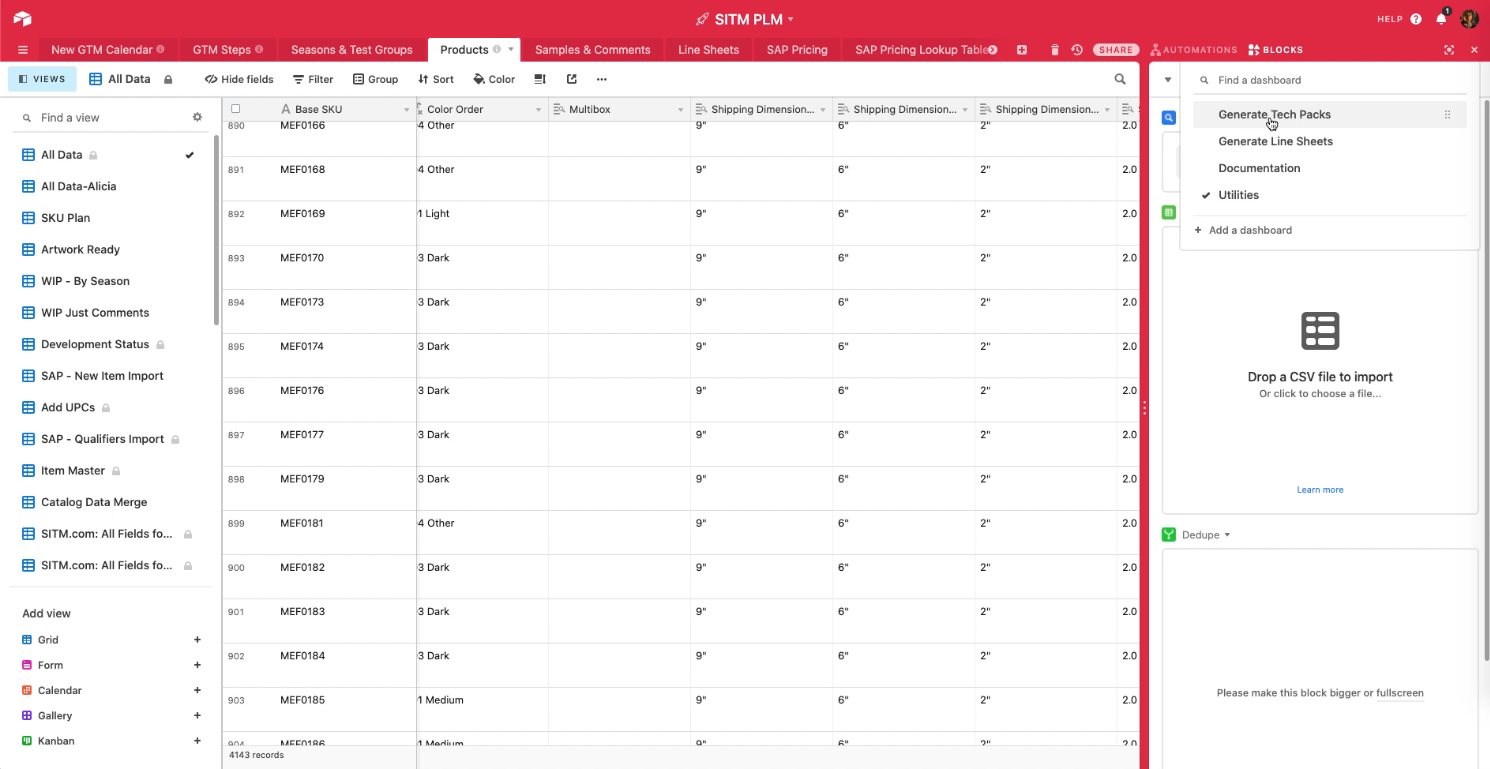Switch to the SAP Pricing tab
The height and width of the screenshot is (769, 1490).
click(x=796, y=49)
